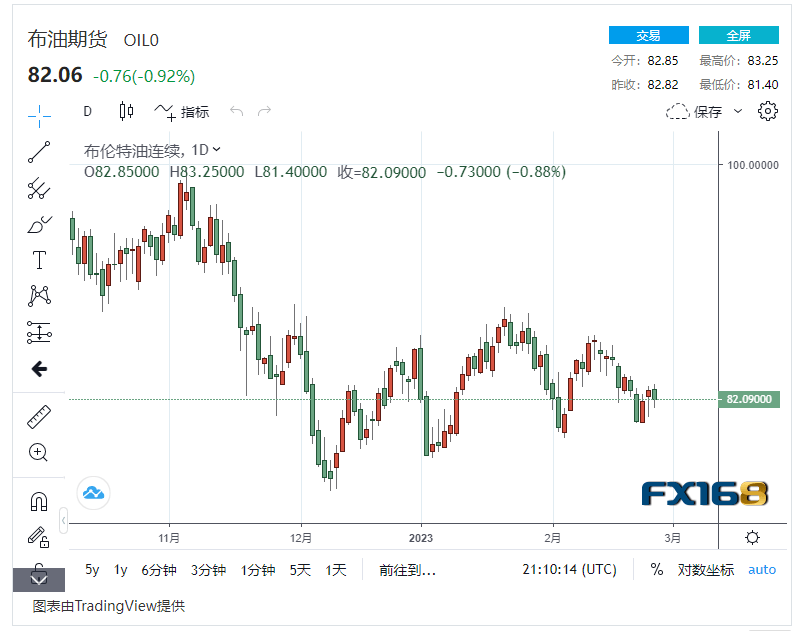The width and height of the screenshot is (803, 631).
Task: Expand the dropdown arrow next to 保存
Action: tap(738, 112)
